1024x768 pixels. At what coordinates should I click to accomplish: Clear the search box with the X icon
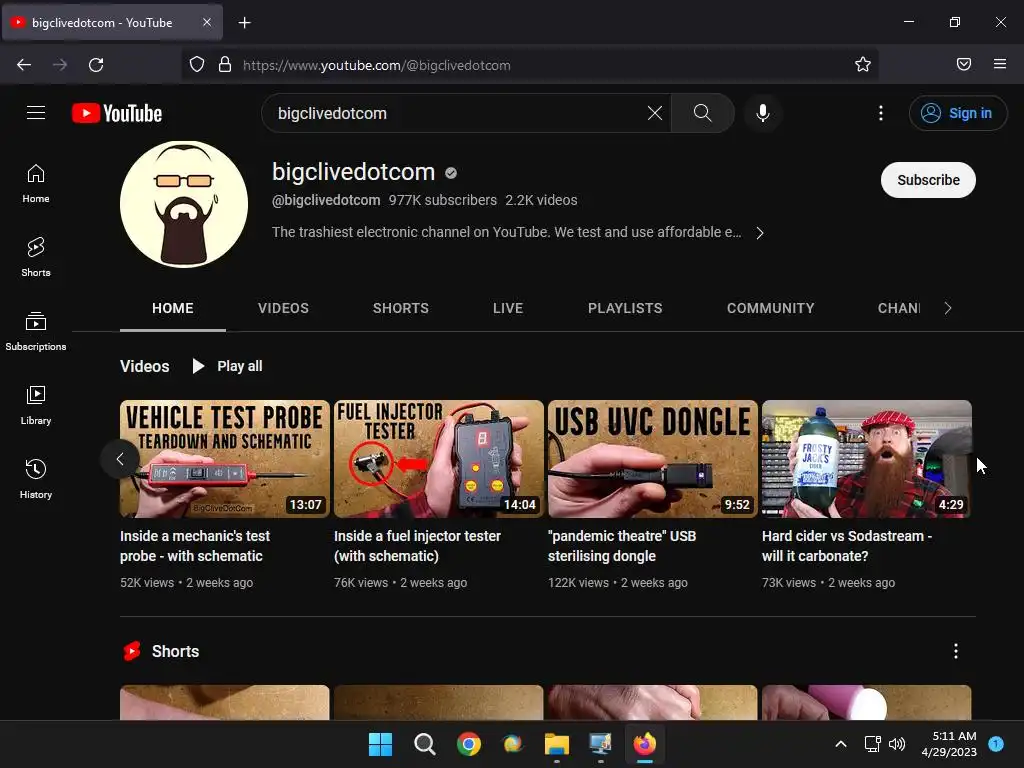click(654, 113)
